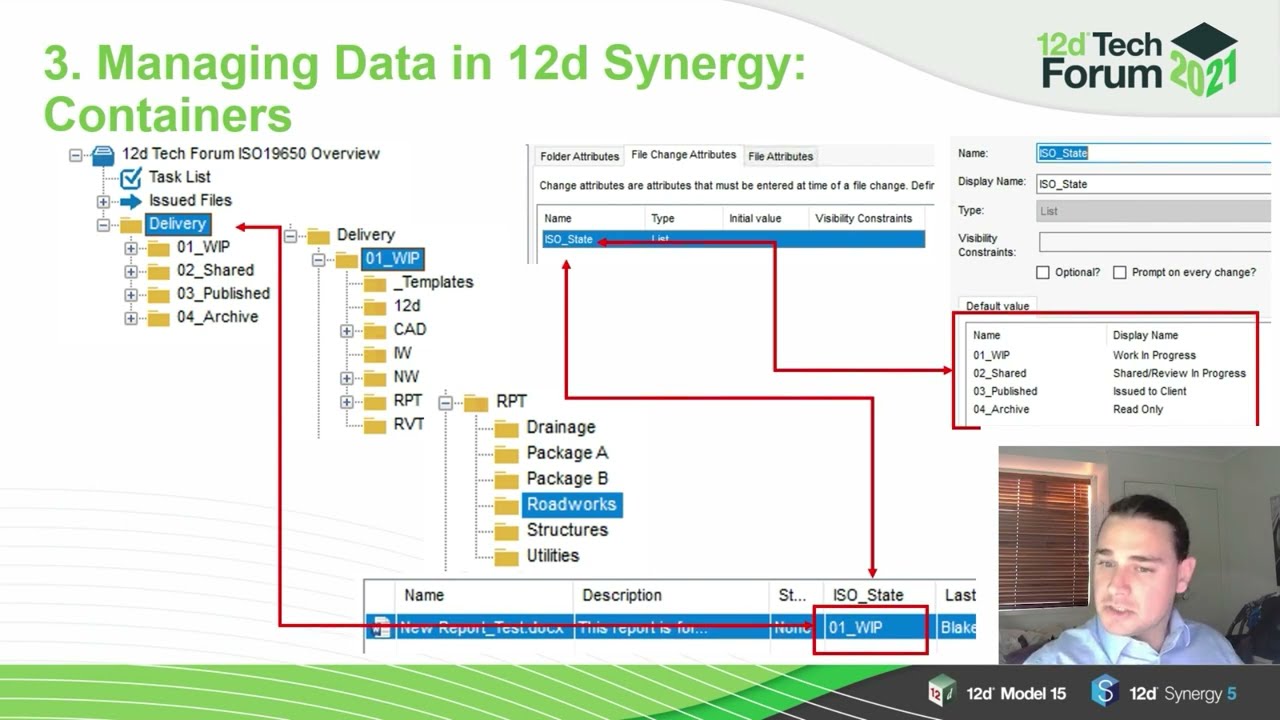This screenshot has width=1280, height=720.
Task: Select the 02_Shared label in left tree
Action: 215,270
